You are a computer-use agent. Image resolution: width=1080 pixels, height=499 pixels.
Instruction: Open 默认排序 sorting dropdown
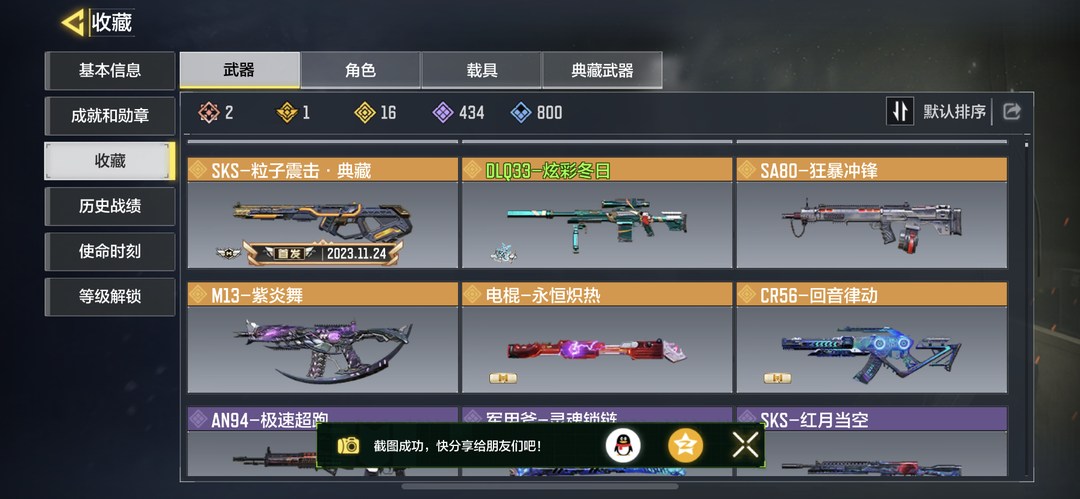(x=954, y=112)
